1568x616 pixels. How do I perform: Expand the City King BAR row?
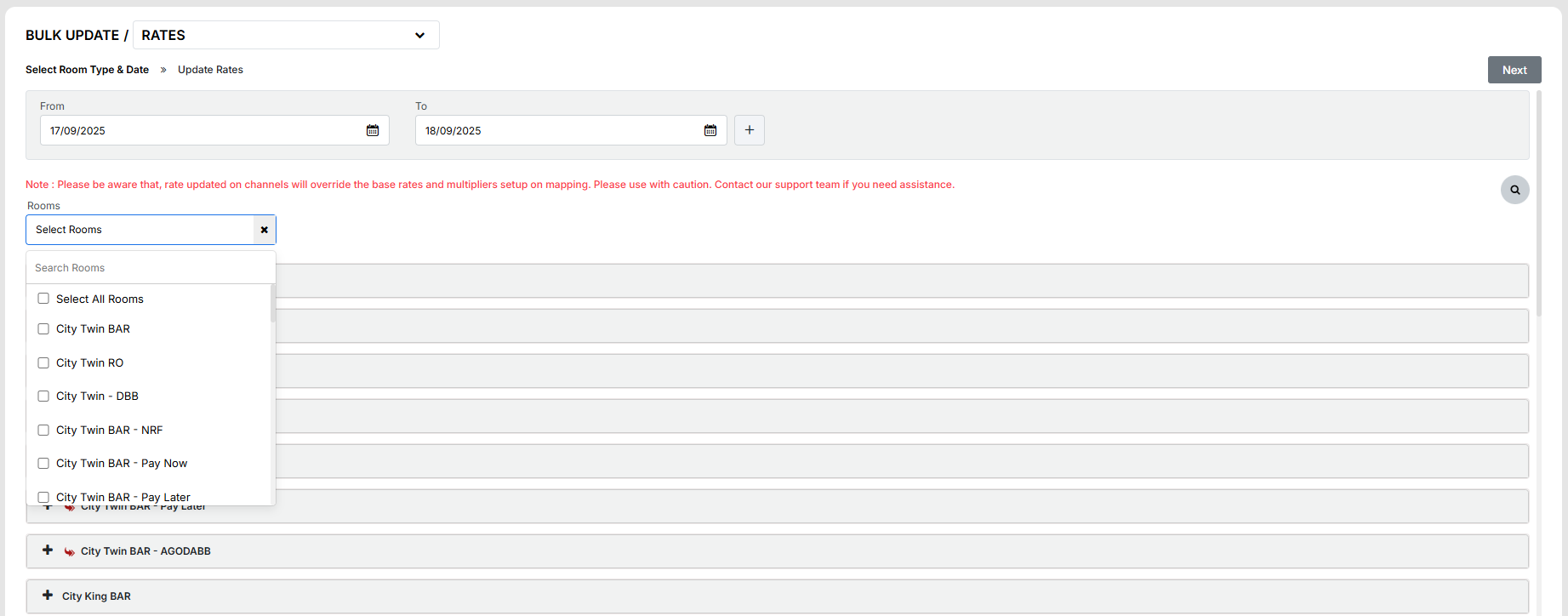96,596
